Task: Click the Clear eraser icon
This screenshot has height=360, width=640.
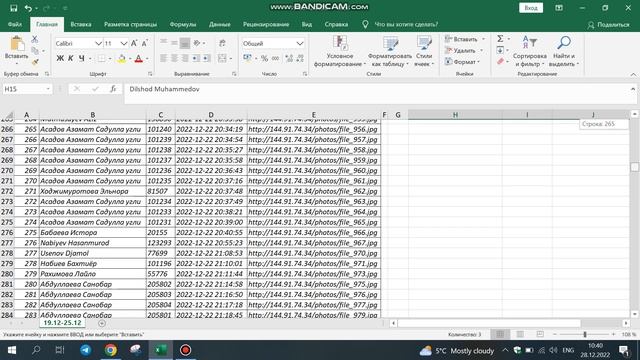Action: click(500, 62)
